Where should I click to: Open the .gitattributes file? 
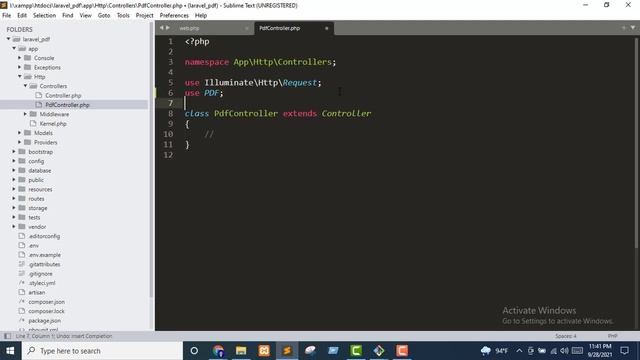click(44, 264)
